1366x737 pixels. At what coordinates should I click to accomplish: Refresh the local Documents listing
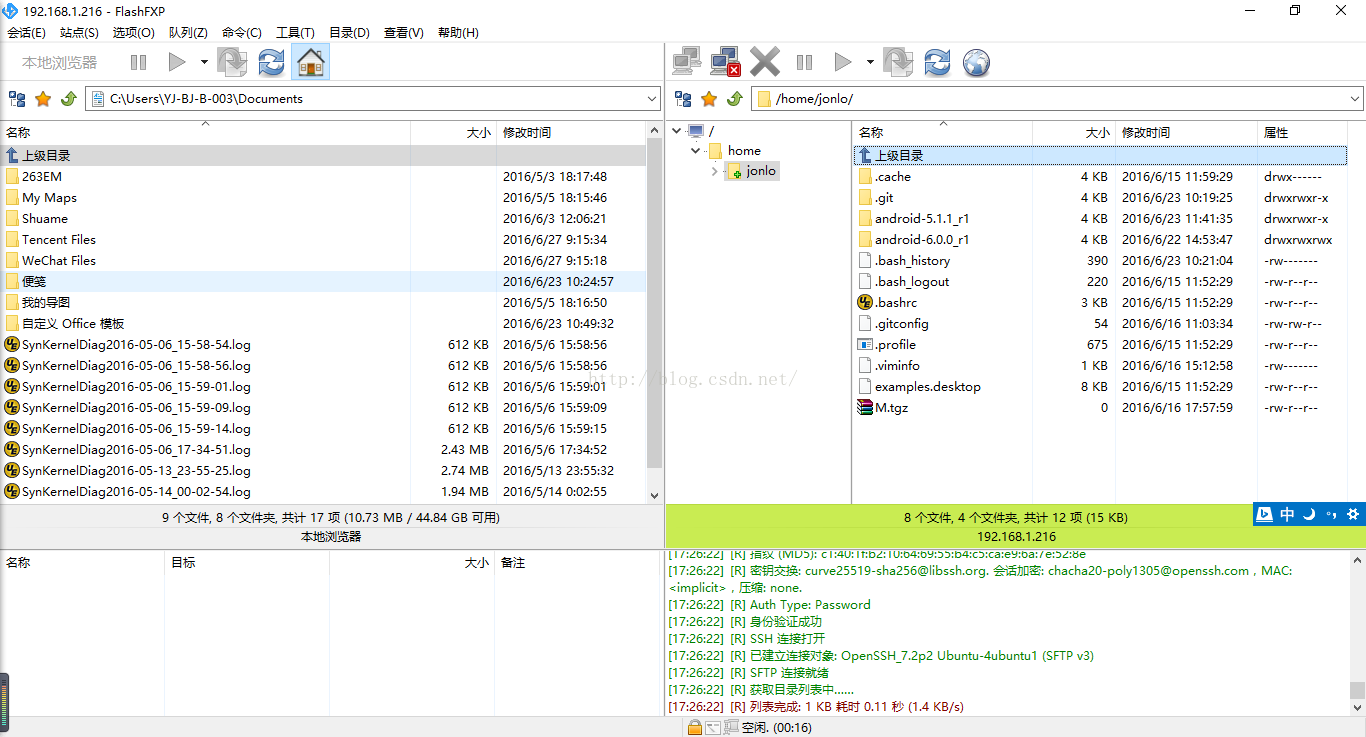(271, 63)
